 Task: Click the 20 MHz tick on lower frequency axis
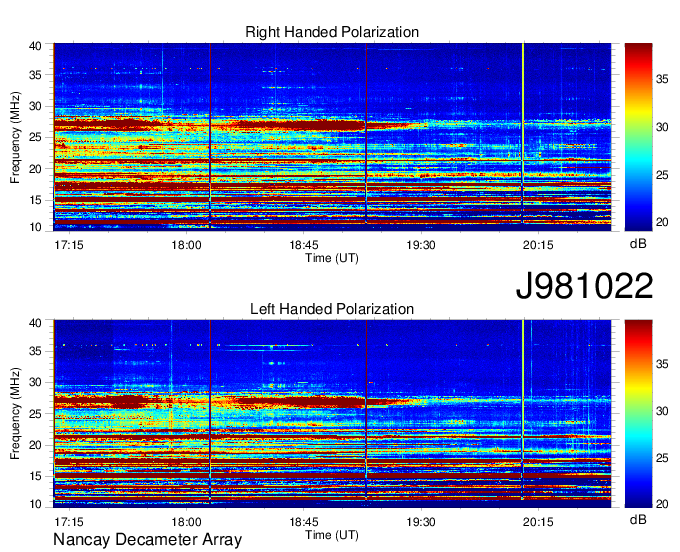coord(35,445)
